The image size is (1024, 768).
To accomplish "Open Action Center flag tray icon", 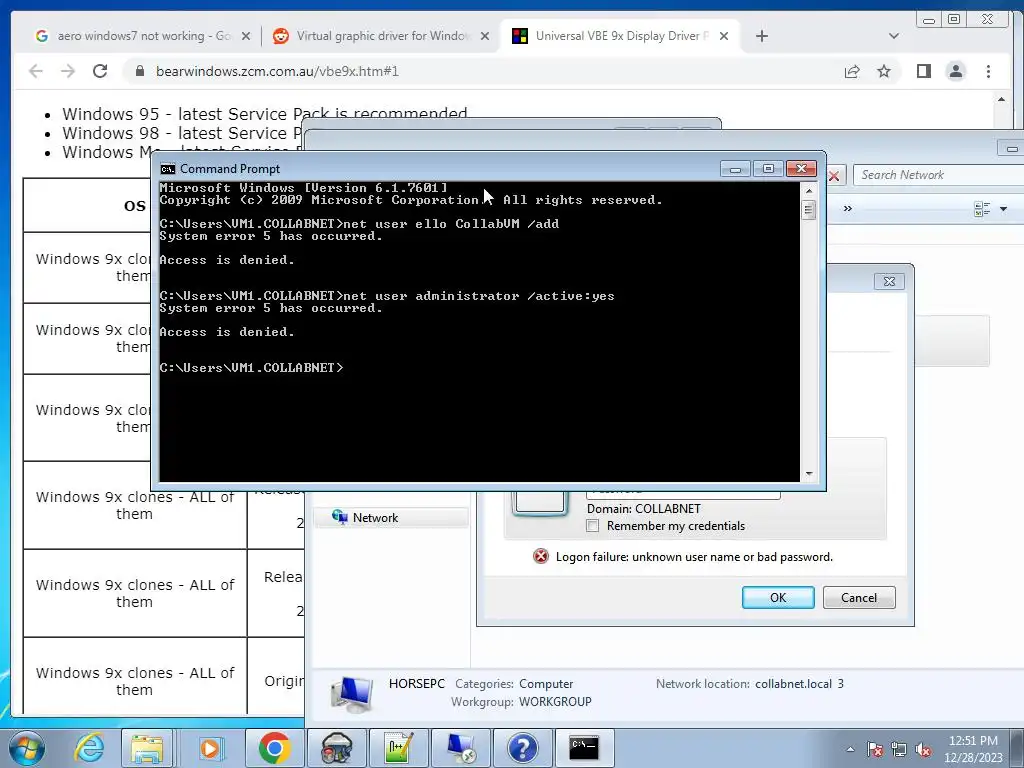I will (x=874, y=749).
